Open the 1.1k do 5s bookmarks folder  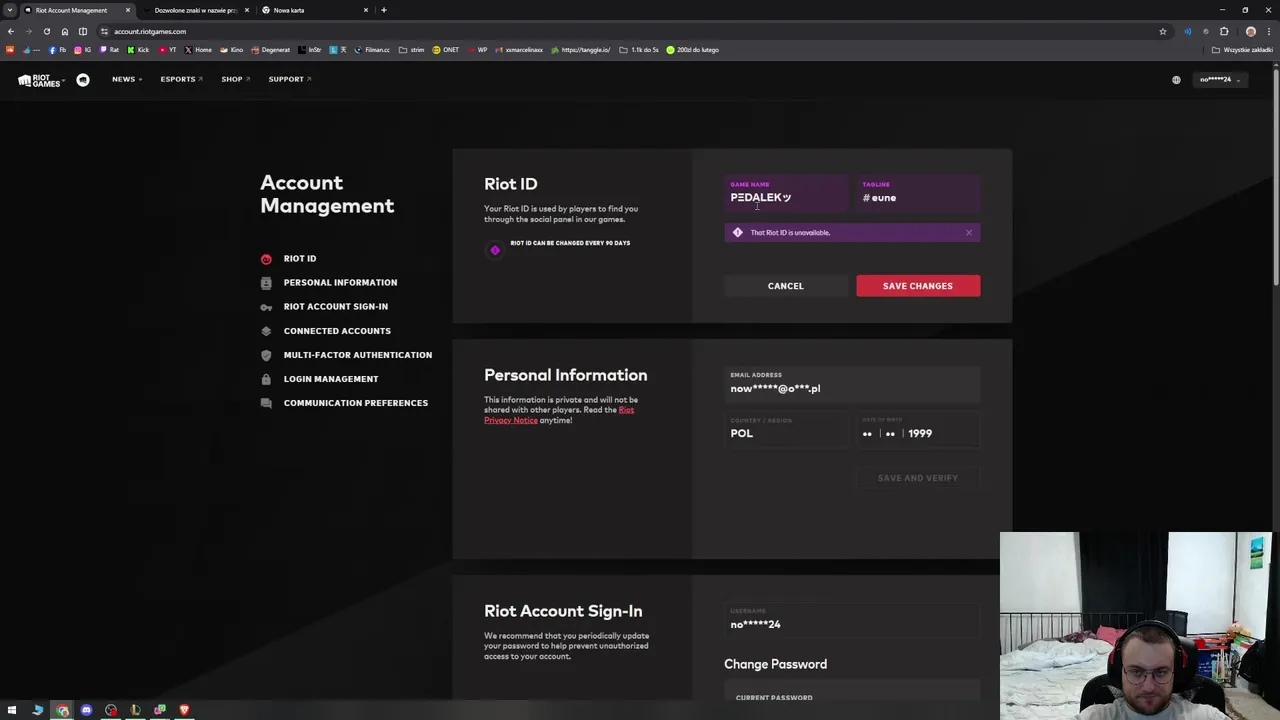click(639, 50)
